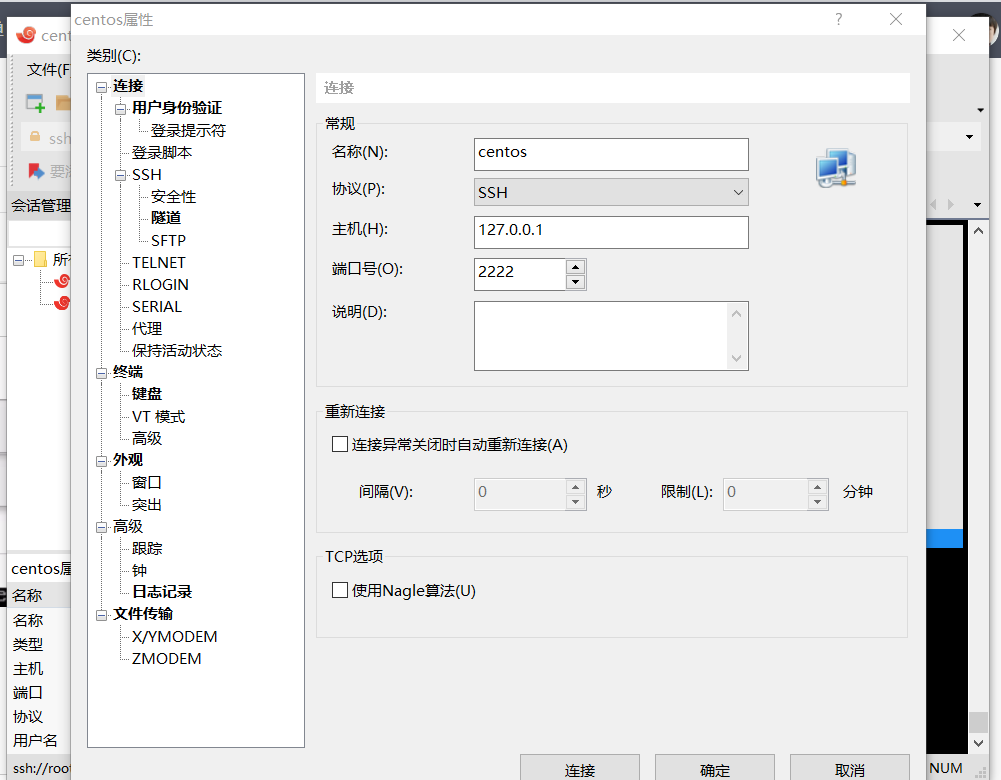Viewport: 1001px width, 780px height.
Task: Collapse the 连接 tree node
Action: (x=102, y=87)
